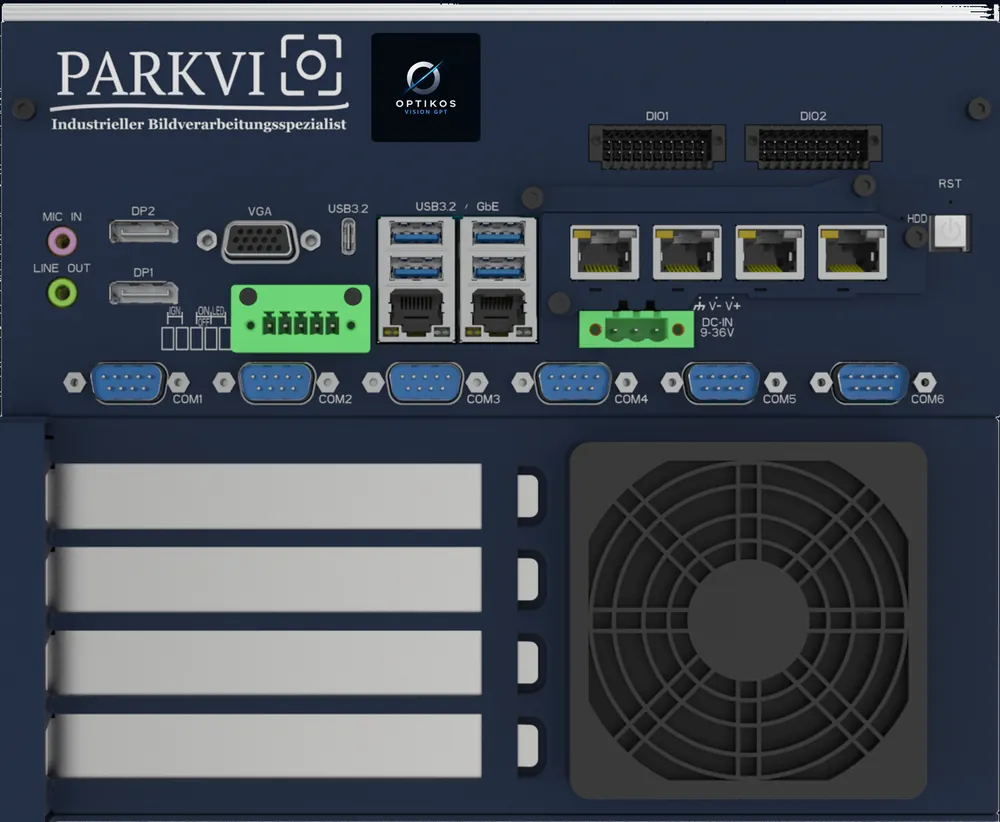The image size is (1000, 822).
Task: Click the HDD indicator label
Action: pyautogui.click(x=917, y=219)
